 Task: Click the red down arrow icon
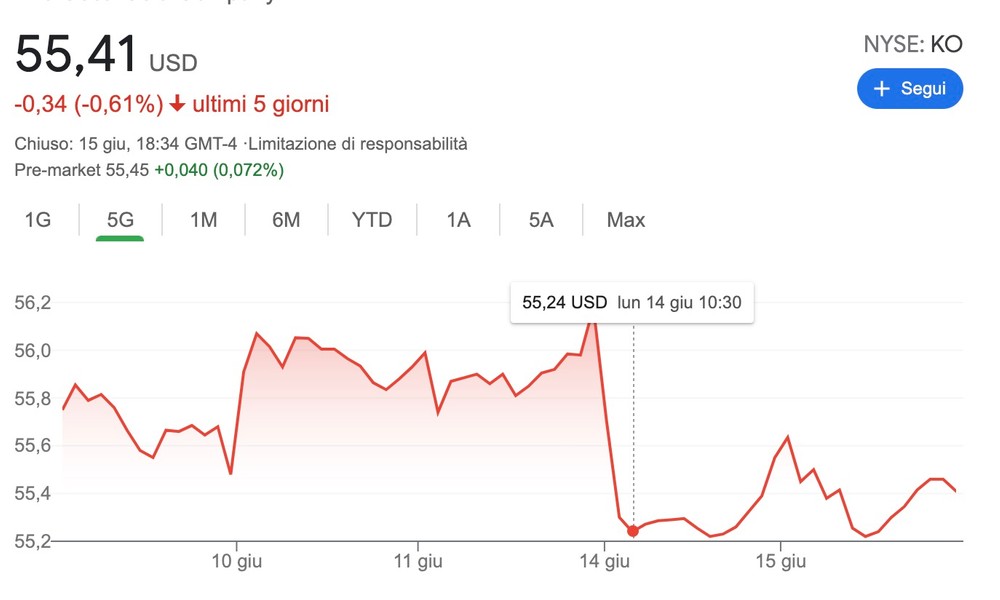tap(177, 104)
